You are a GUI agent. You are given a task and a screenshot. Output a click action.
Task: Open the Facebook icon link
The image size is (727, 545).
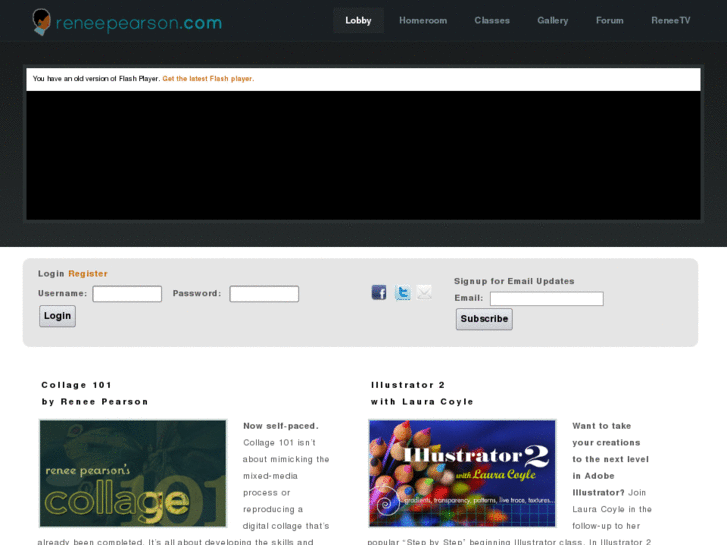(x=379, y=293)
